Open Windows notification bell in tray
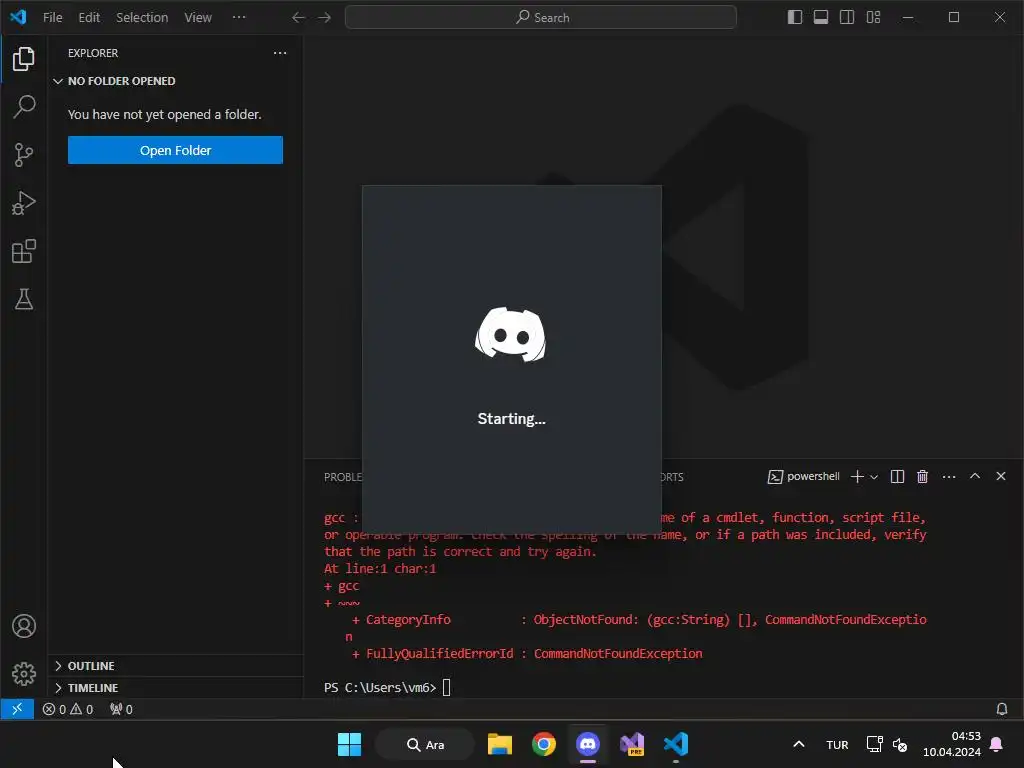 (x=997, y=744)
